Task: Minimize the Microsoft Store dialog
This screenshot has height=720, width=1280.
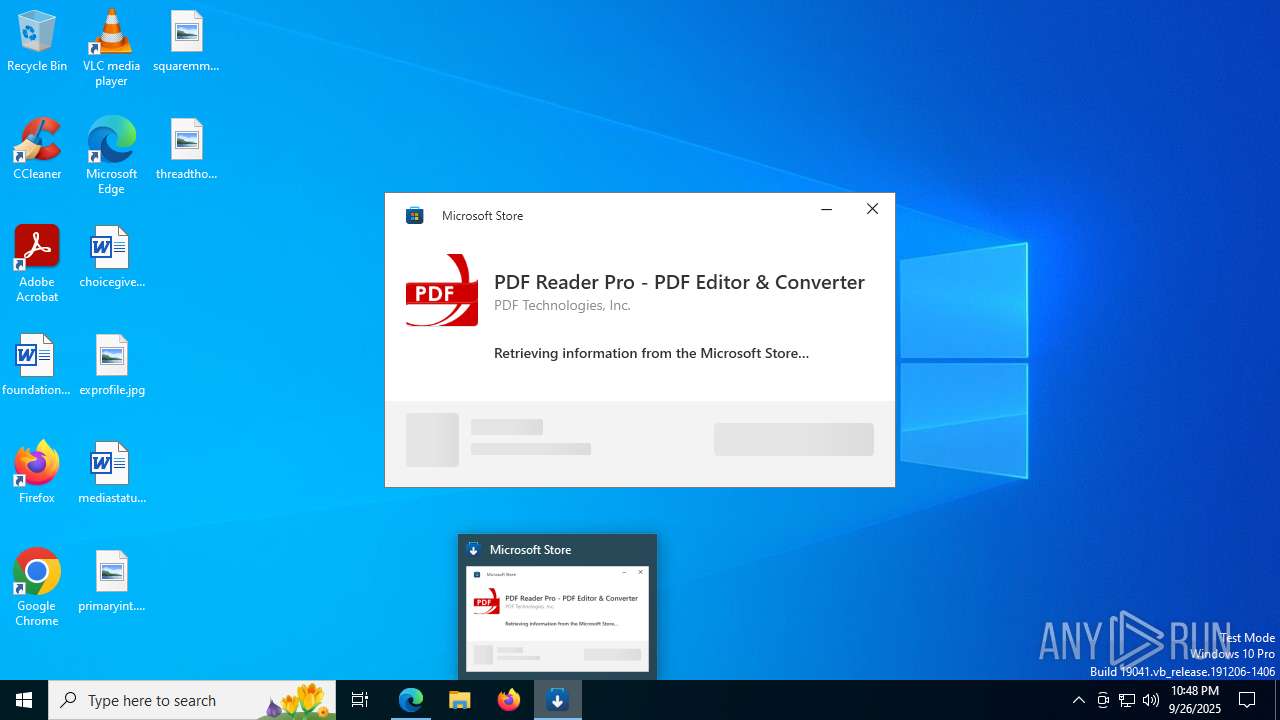Action: [826, 209]
